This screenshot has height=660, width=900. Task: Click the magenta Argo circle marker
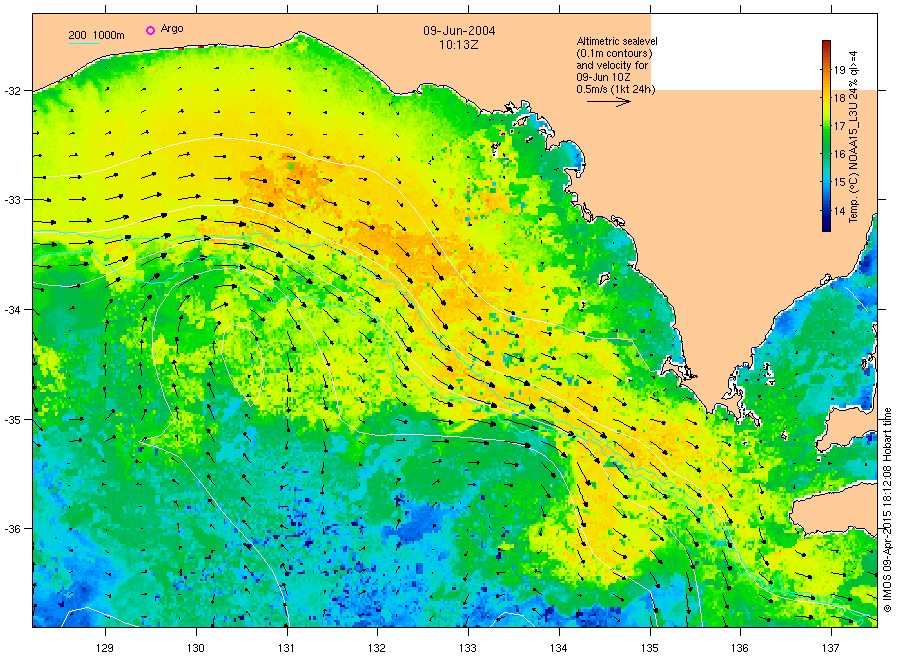(150, 30)
